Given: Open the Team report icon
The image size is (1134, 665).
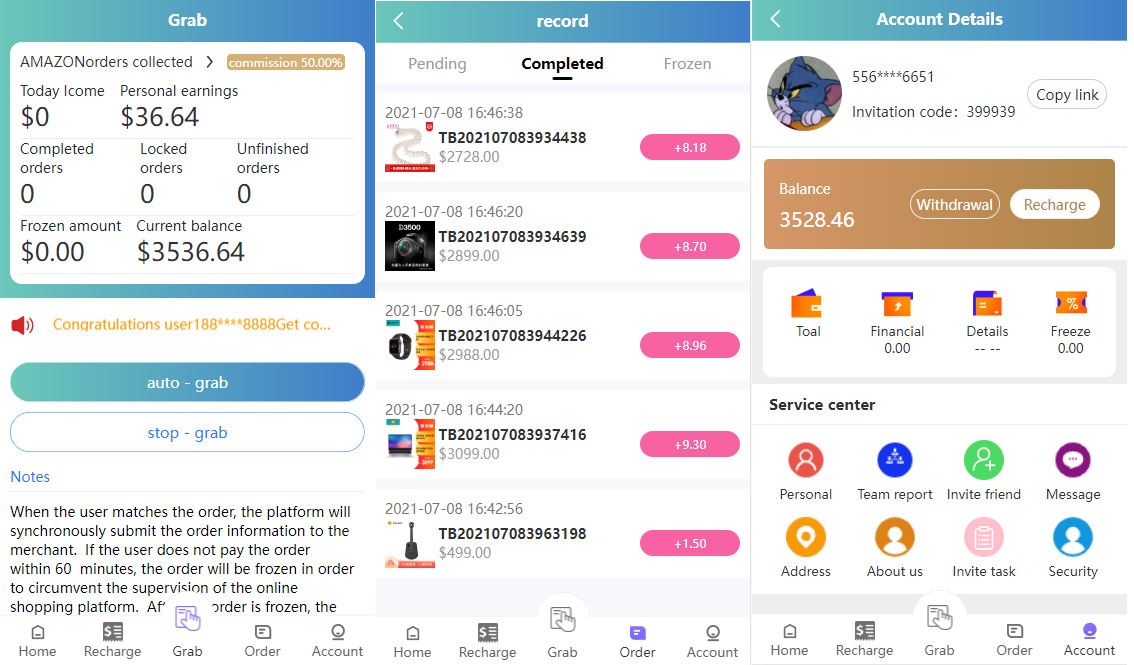Looking at the screenshot, I should click(895, 460).
